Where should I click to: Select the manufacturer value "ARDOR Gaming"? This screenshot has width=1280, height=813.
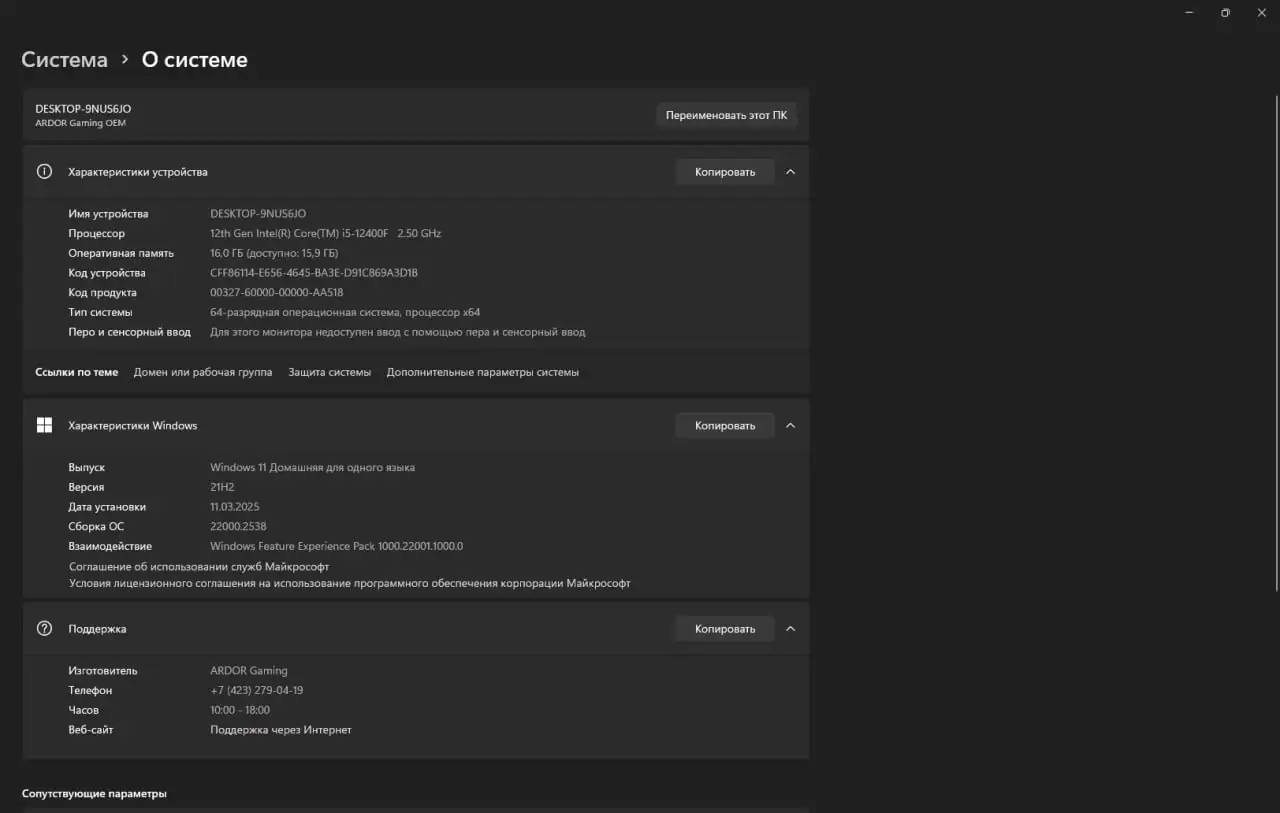pyautogui.click(x=249, y=671)
